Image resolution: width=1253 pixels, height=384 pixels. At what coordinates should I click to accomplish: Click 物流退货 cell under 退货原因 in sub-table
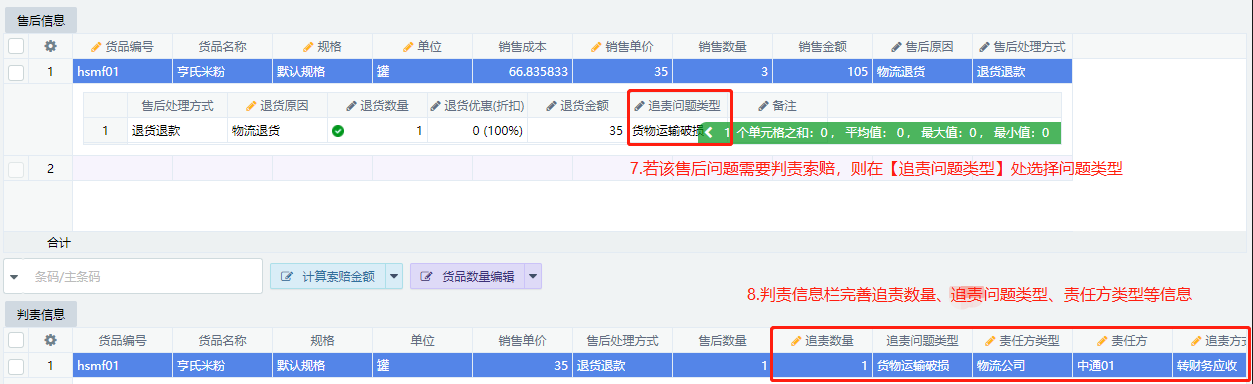coord(277,130)
